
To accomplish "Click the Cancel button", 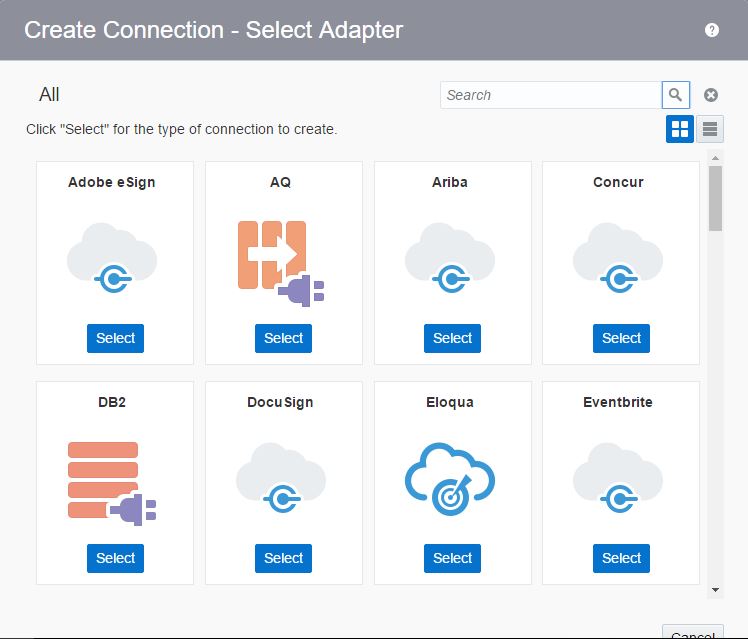I will point(693,632).
